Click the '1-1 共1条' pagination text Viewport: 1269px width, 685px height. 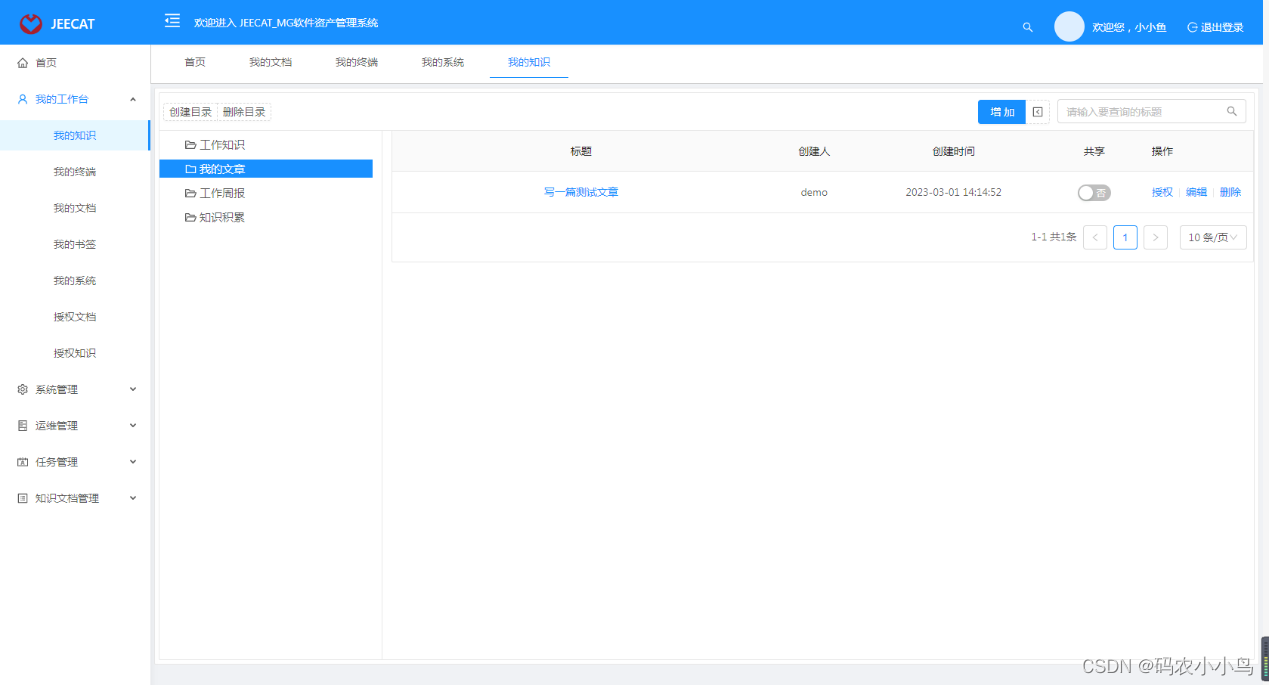point(1054,237)
